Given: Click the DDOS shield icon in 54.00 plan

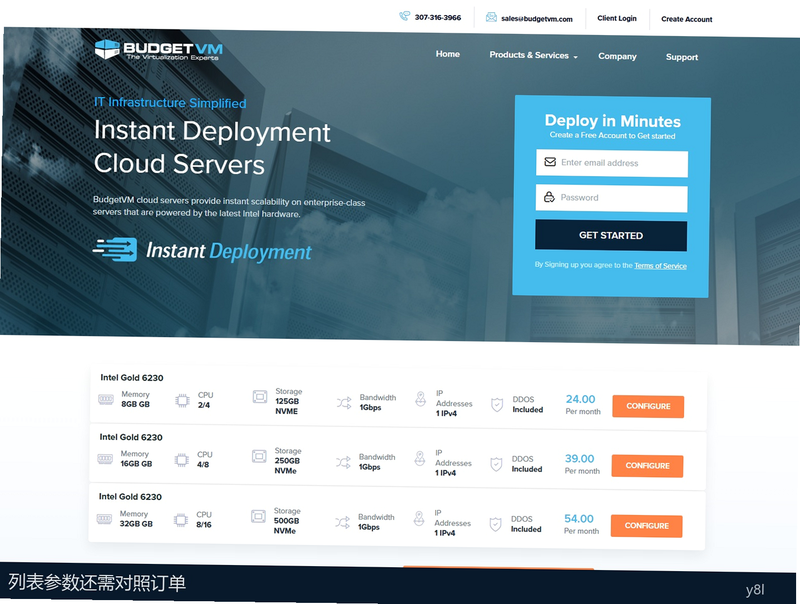Looking at the screenshot, I should pyautogui.click(x=495, y=524).
